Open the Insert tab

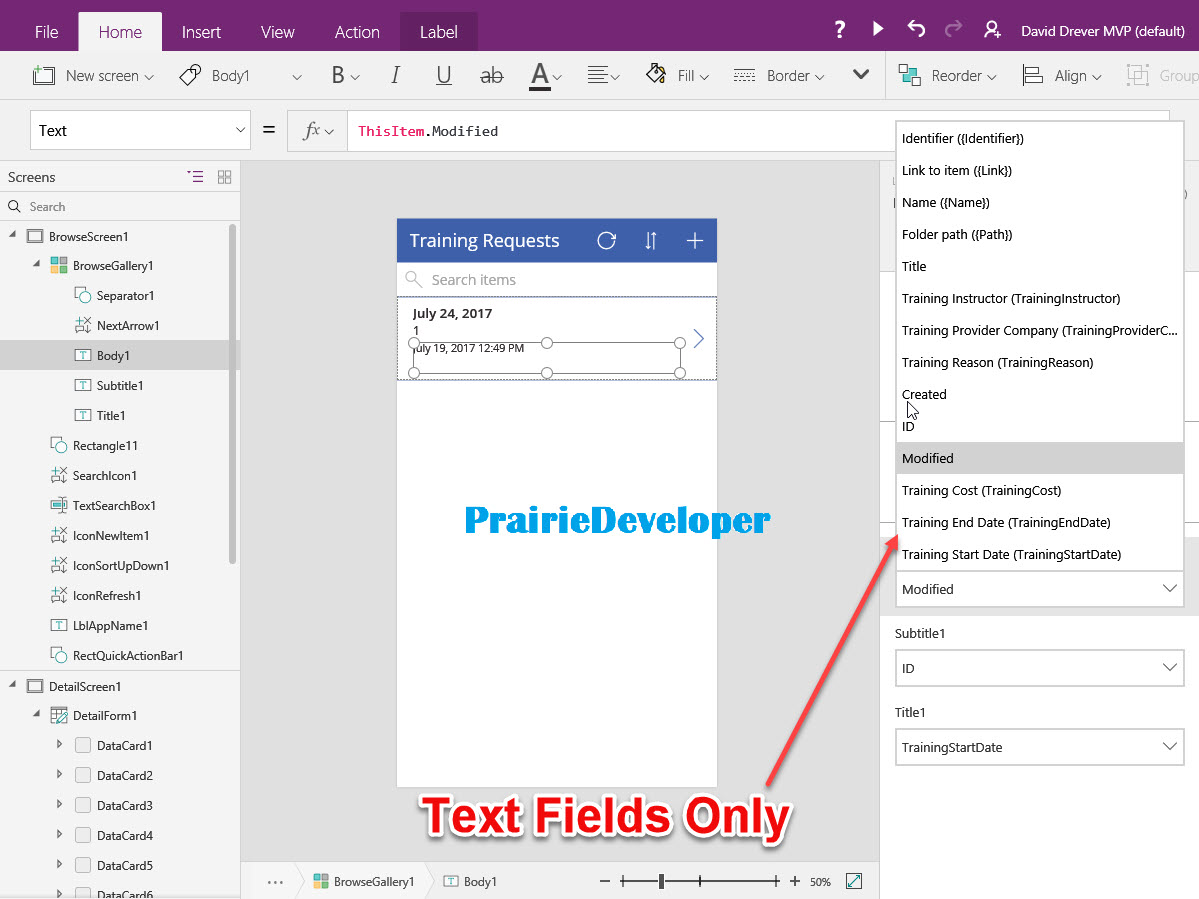coord(201,32)
